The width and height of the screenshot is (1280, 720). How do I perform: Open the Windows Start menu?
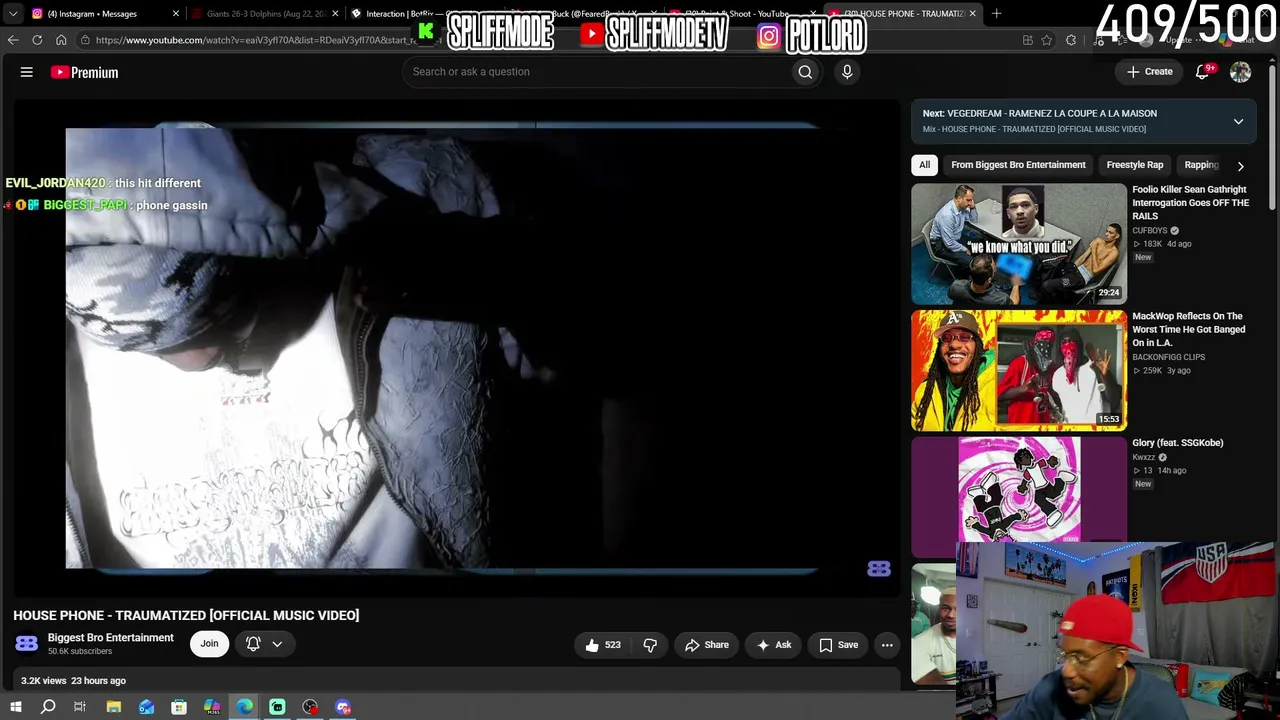point(16,707)
